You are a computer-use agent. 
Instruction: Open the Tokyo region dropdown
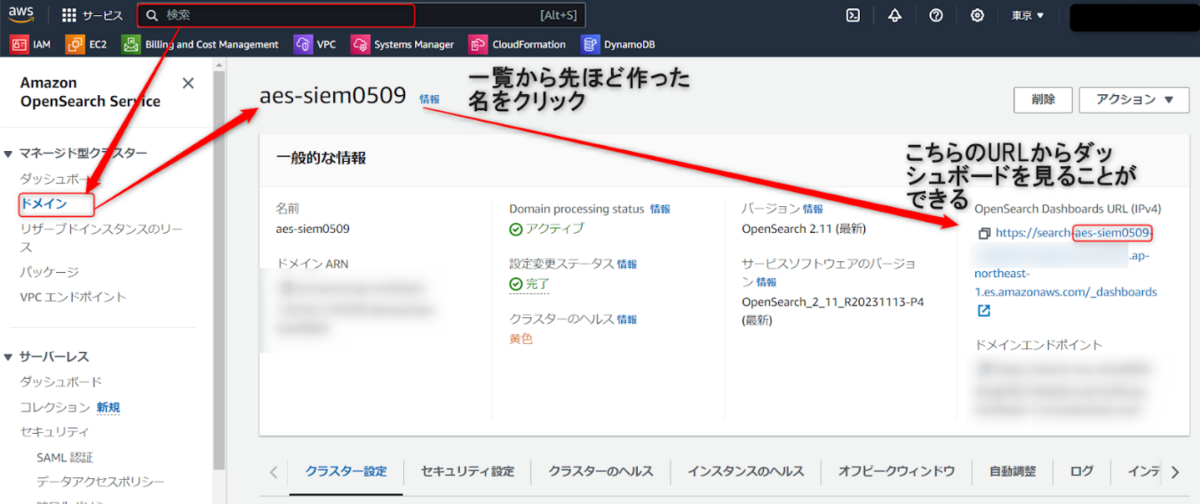1027,15
